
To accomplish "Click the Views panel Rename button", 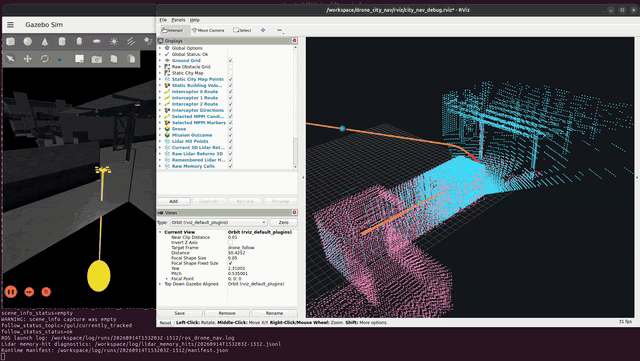I will (x=274, y=313).
